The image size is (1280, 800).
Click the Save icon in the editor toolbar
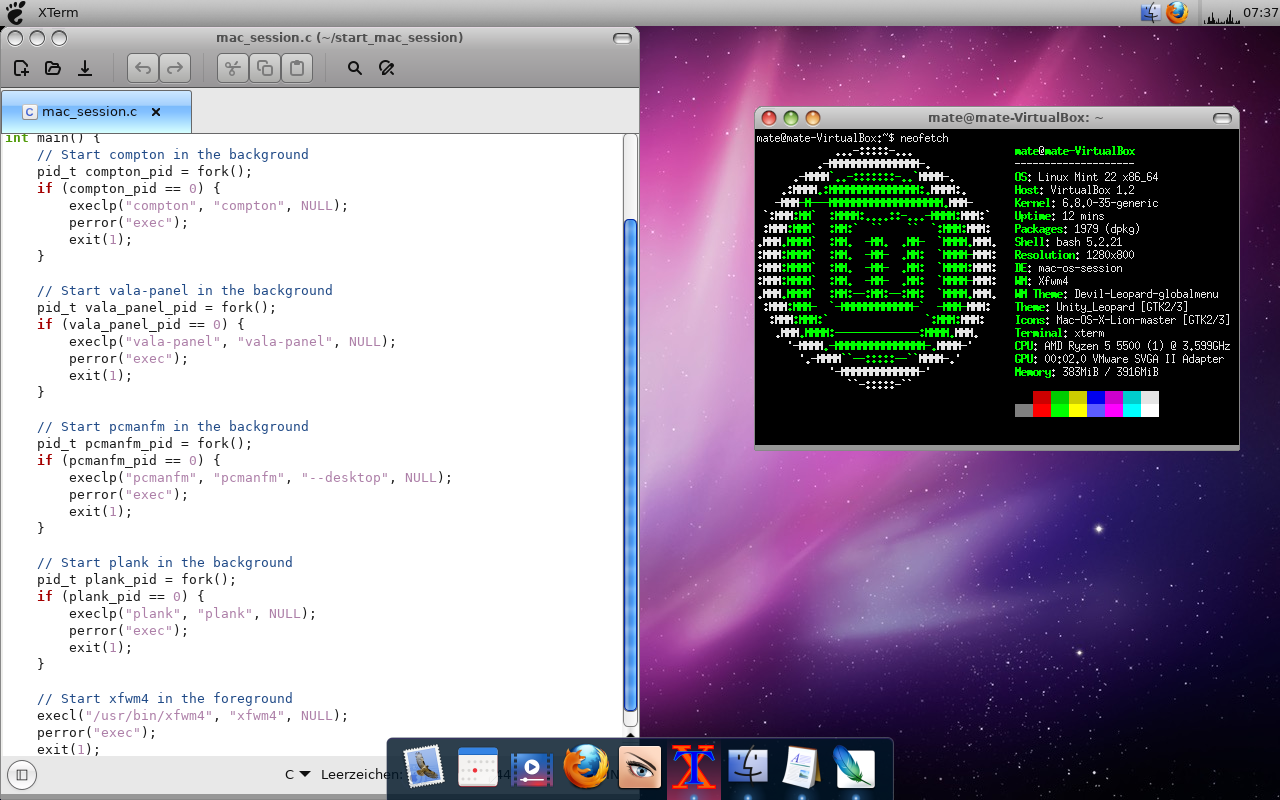85,68
